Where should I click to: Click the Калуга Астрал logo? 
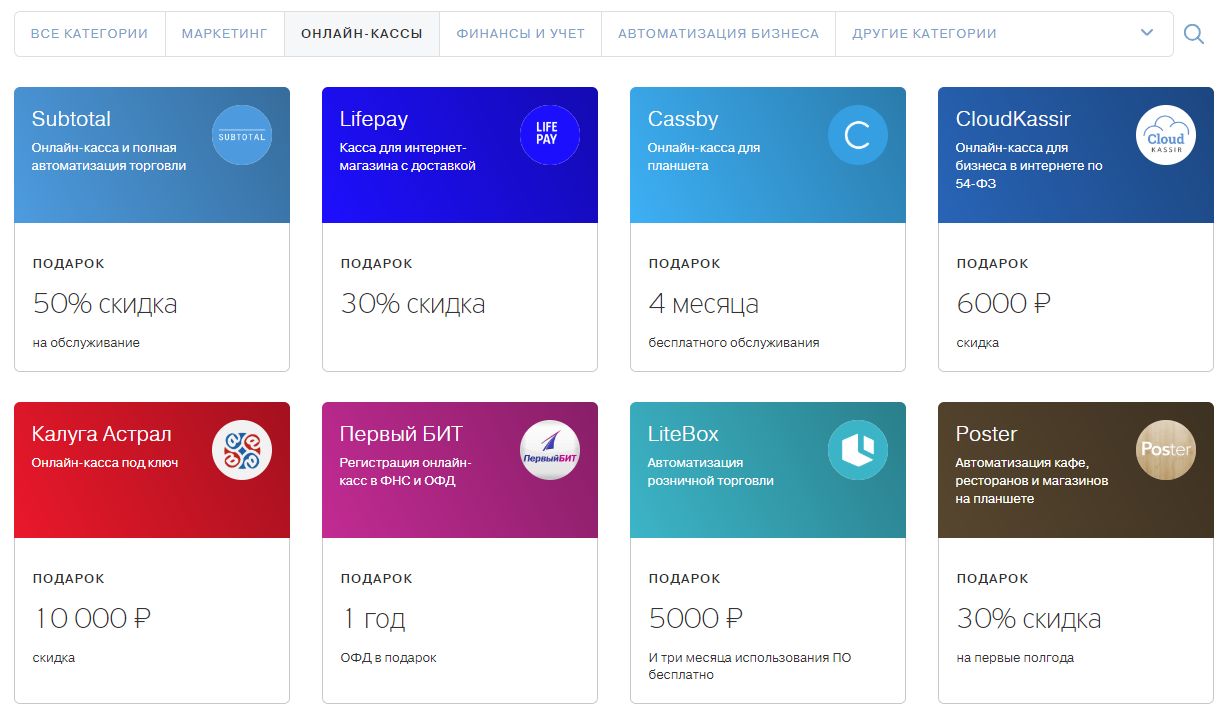tap(242, 450)
